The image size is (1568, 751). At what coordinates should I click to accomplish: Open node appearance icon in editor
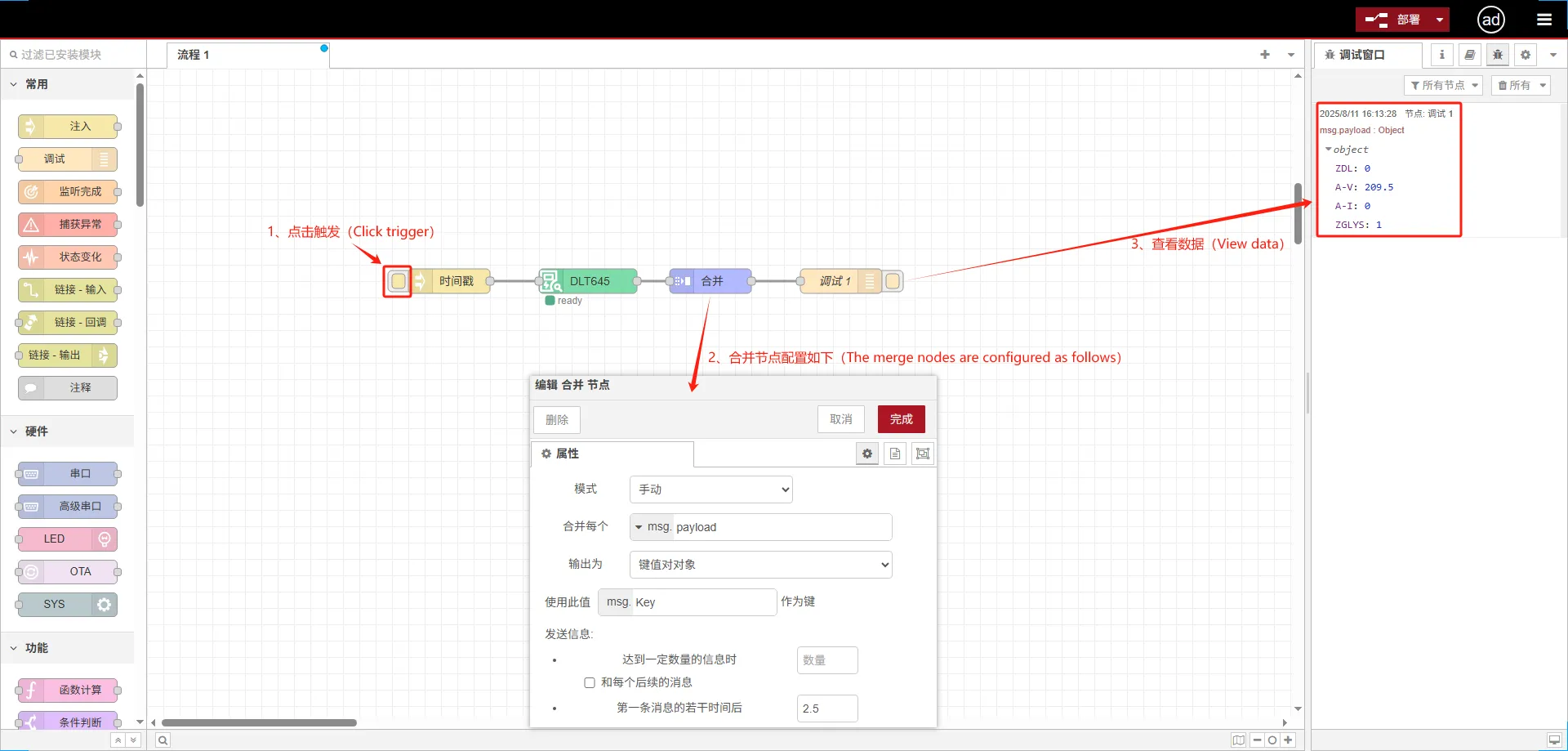click(x=923, y=454)
